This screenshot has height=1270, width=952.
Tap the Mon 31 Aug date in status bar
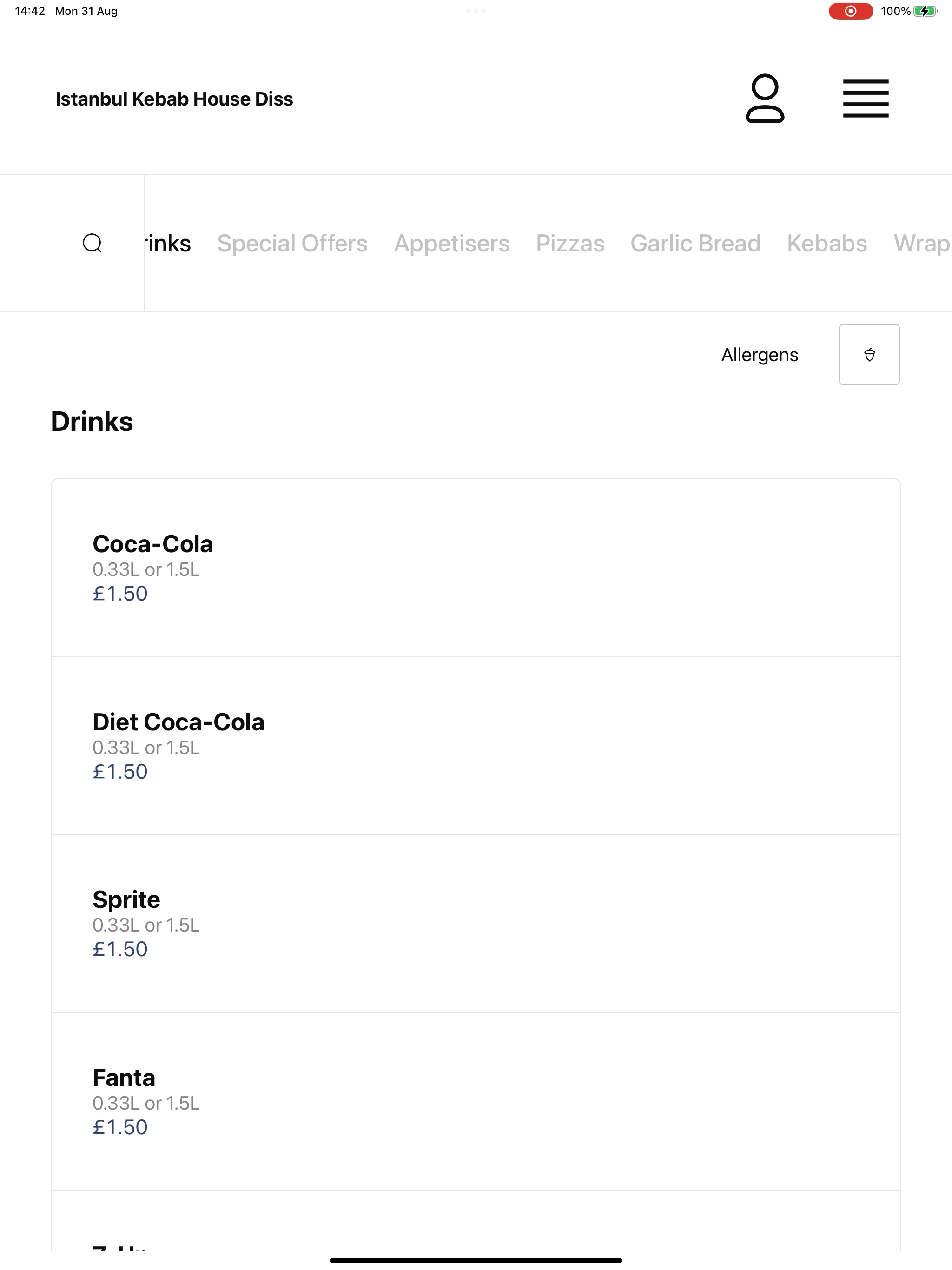coord(86,11)
